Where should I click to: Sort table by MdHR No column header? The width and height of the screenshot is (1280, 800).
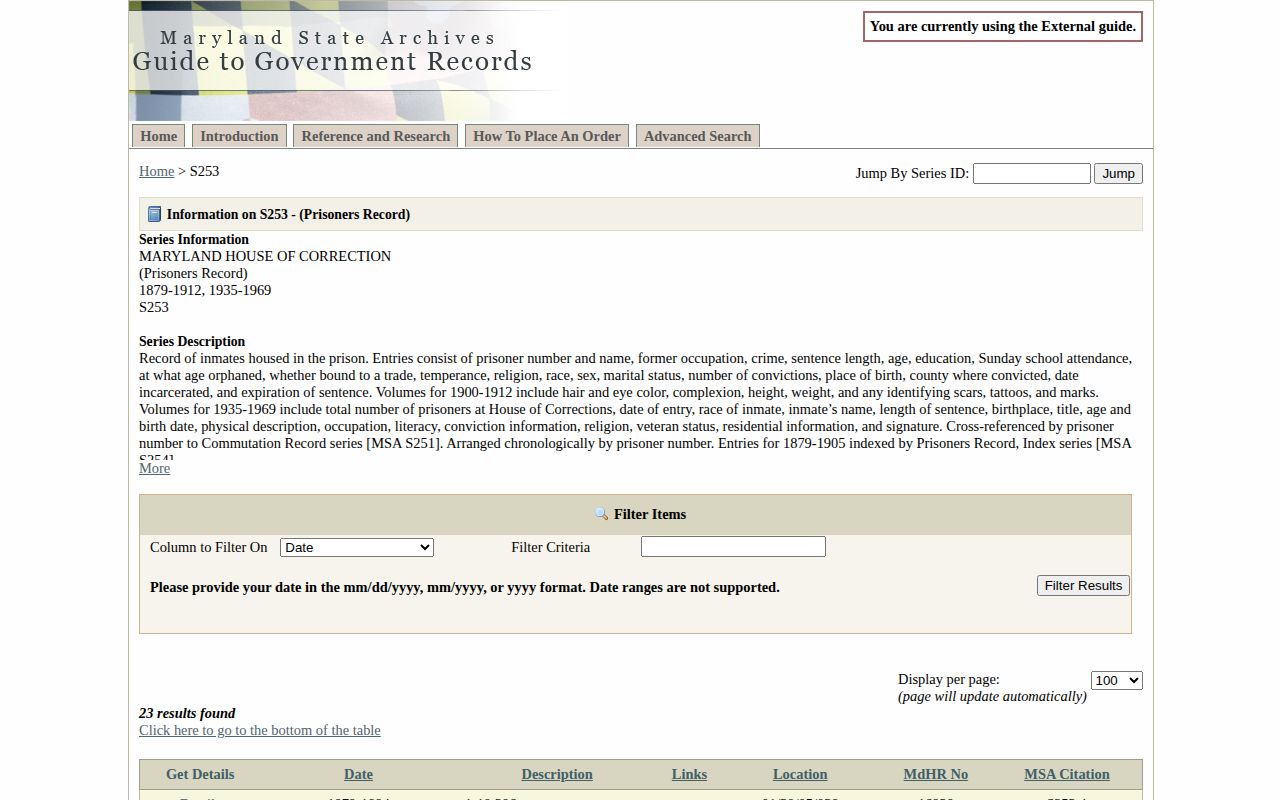point(936,774)
